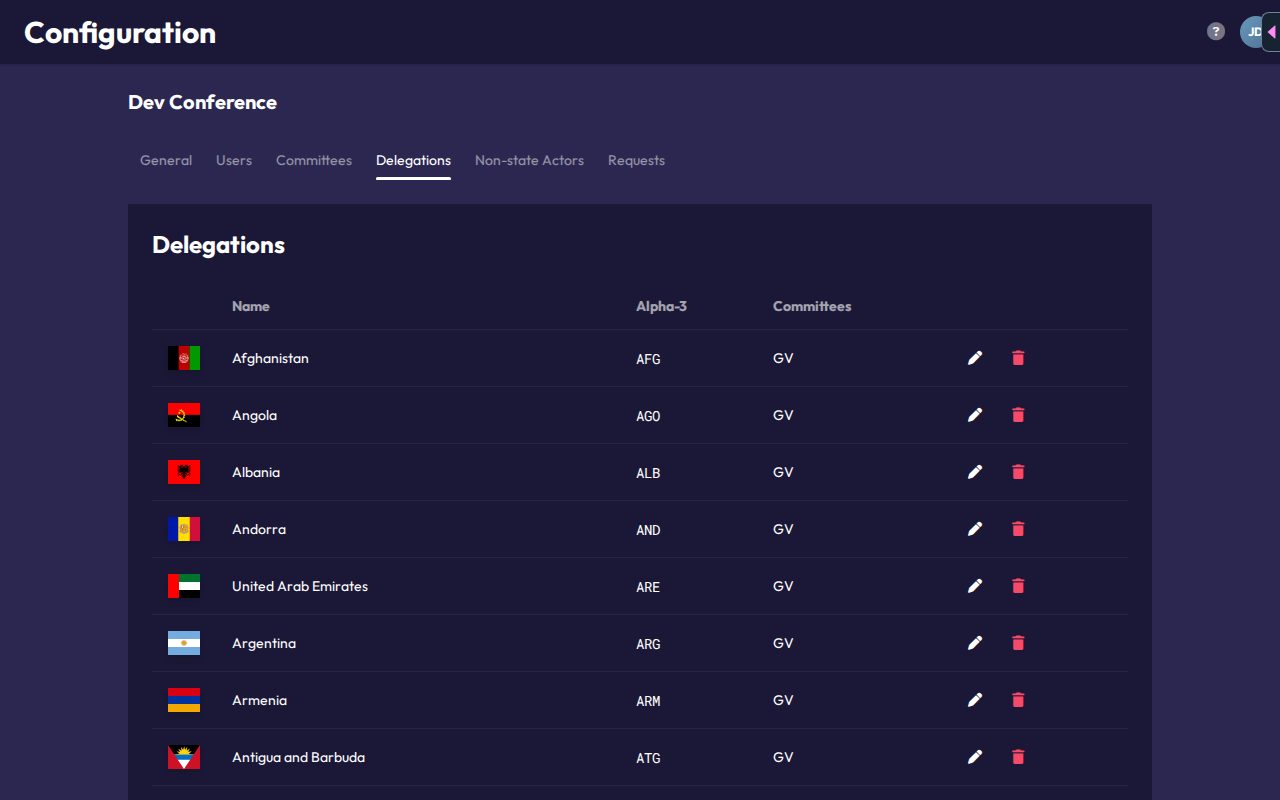Click the ARE alpha-3 code
1280x800 pixels.
tap(648, 587)
